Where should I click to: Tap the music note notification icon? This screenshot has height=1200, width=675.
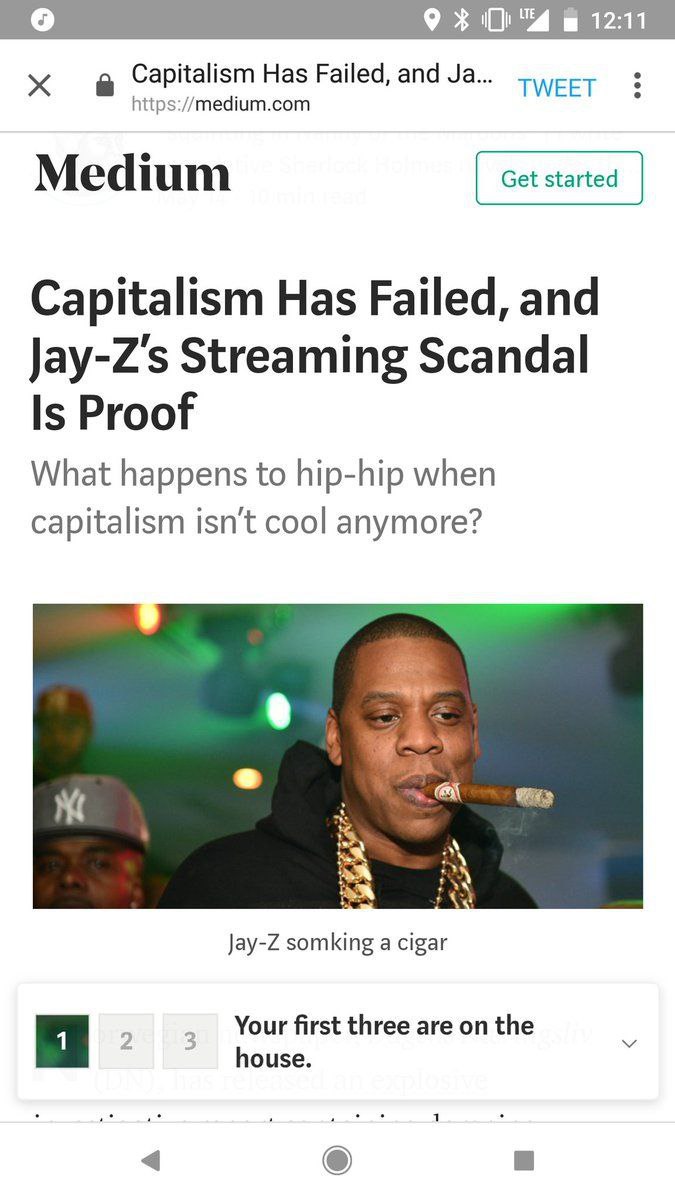click(x=42, y=20)
